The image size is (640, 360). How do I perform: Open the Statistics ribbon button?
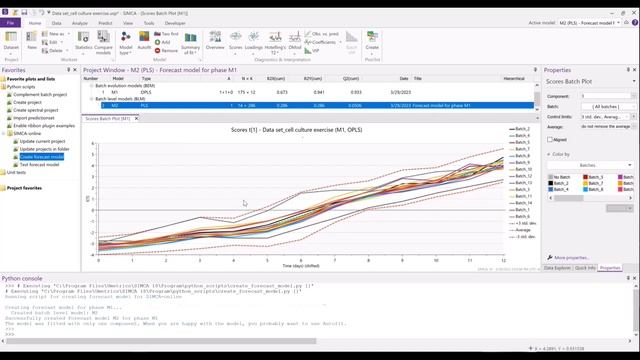click(84, 41)
